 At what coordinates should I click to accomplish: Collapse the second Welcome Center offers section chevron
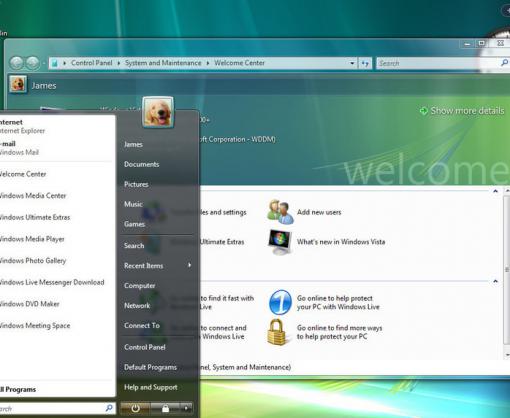click(495, 281)
